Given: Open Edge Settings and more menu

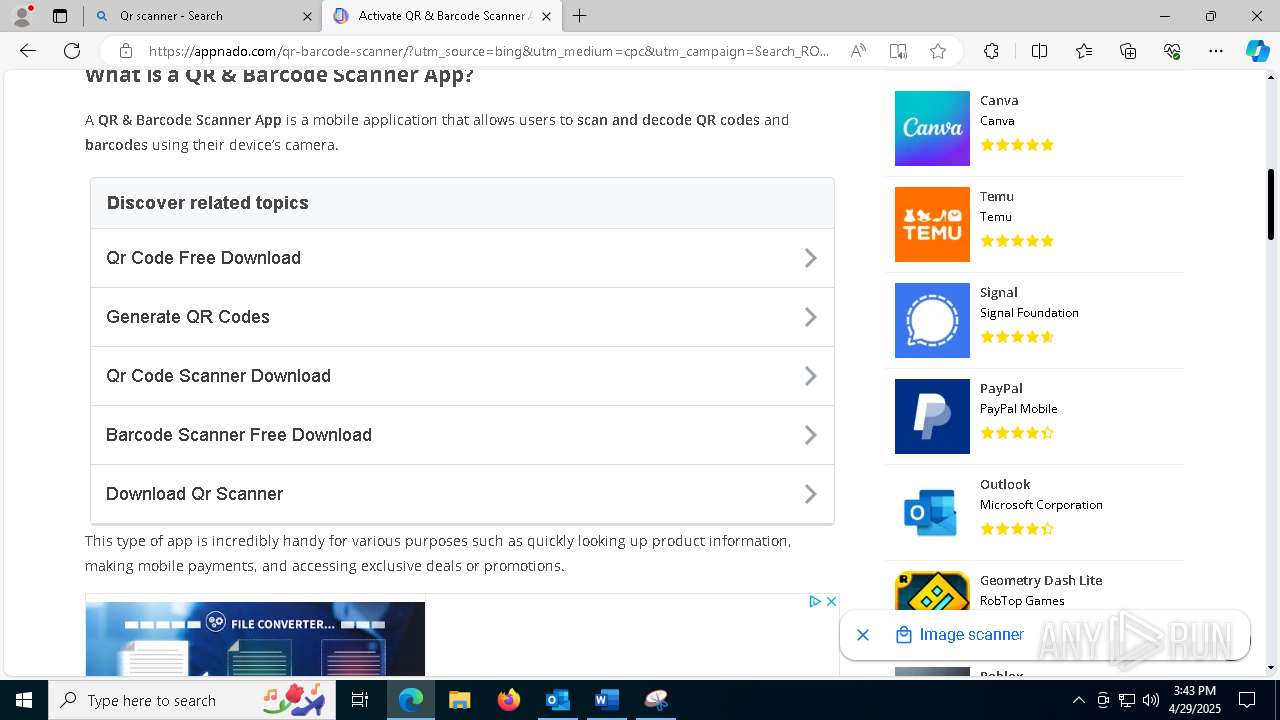Looking at the screenshot, I should click(x=1216, y=51).
